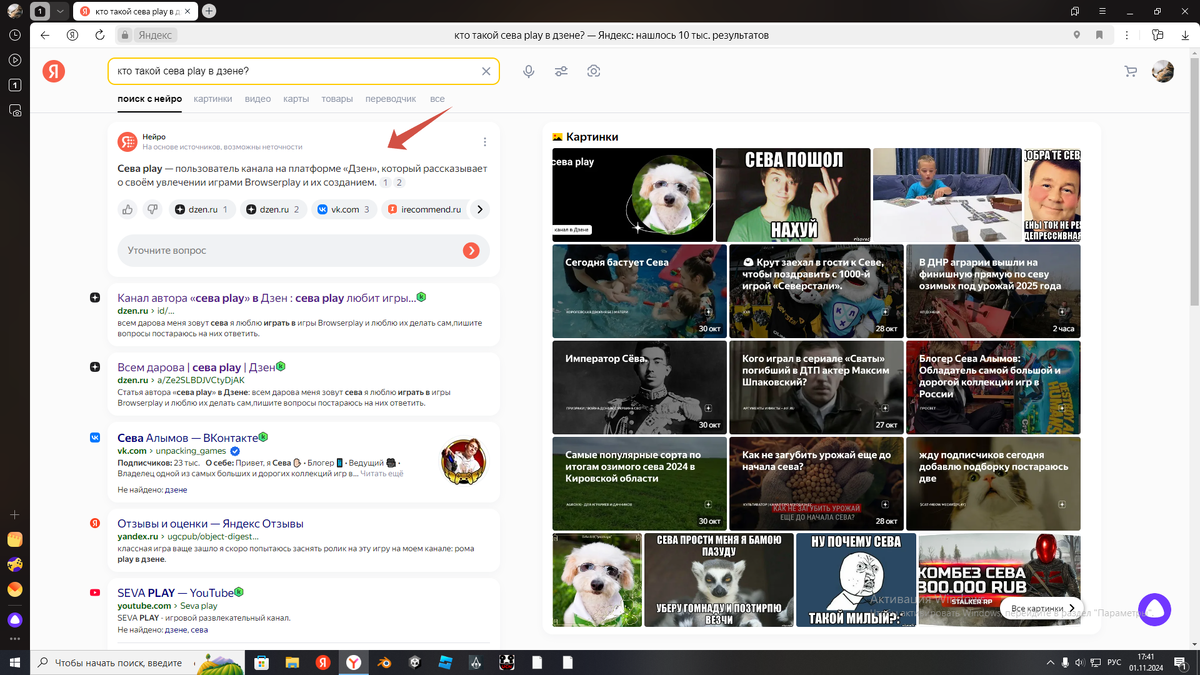
Task: Open the все tab
Action: (x=437, y=99)
